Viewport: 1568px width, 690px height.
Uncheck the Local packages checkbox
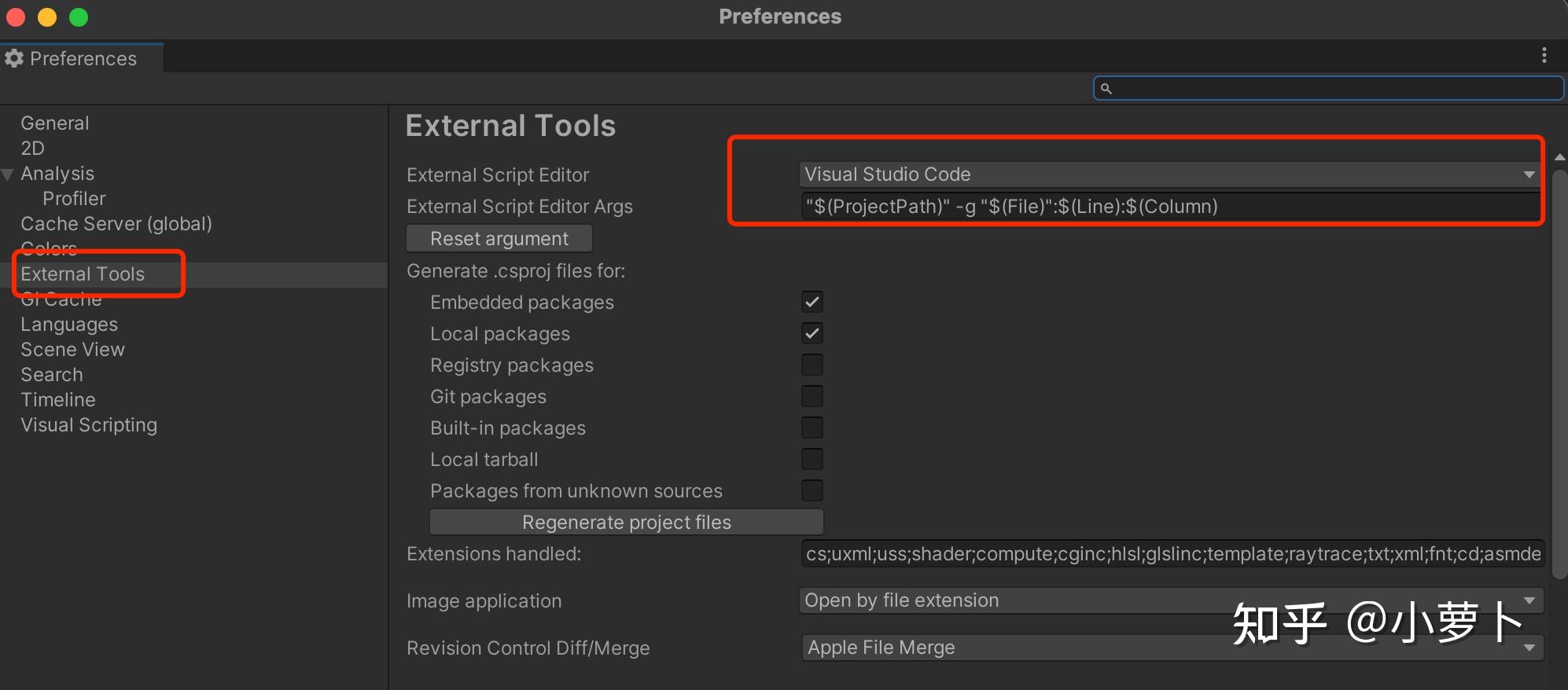pos(812,333)
